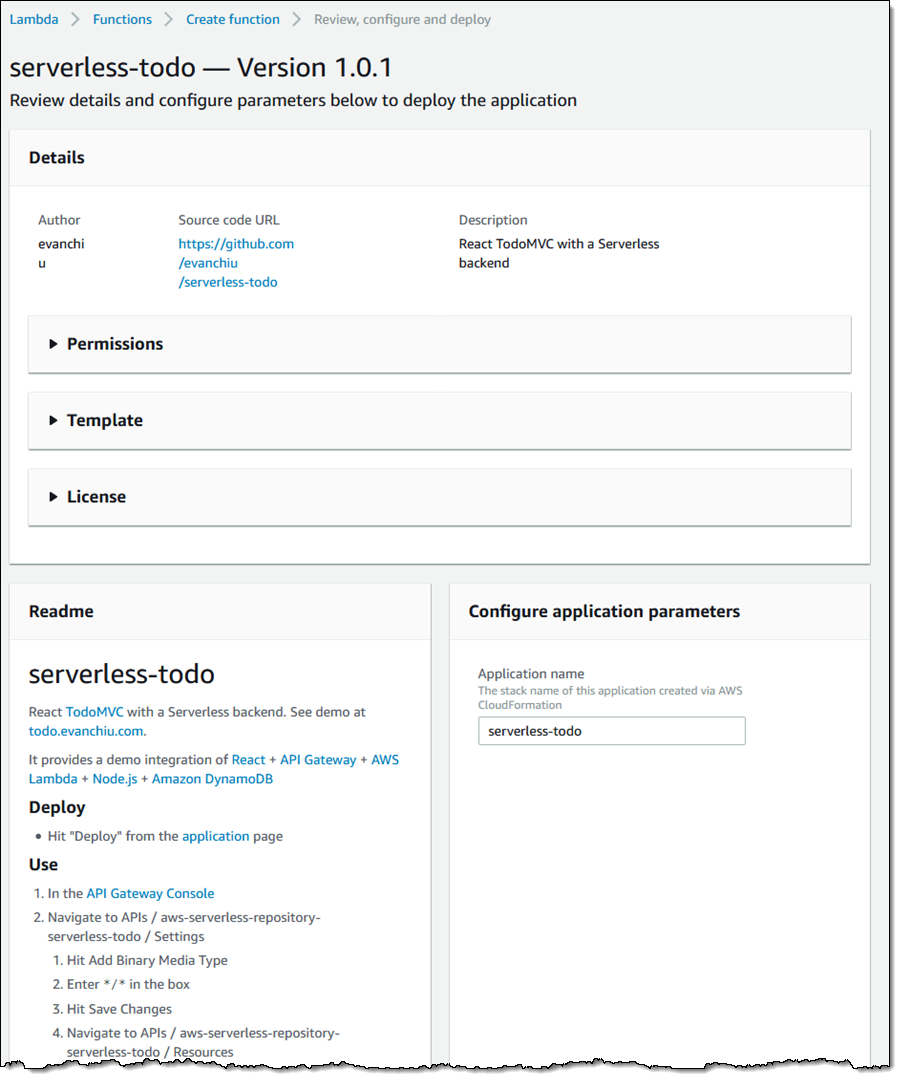Open the React link in Readme
Viewport: 900px width, 1079px height.
[x=248, y=760]
